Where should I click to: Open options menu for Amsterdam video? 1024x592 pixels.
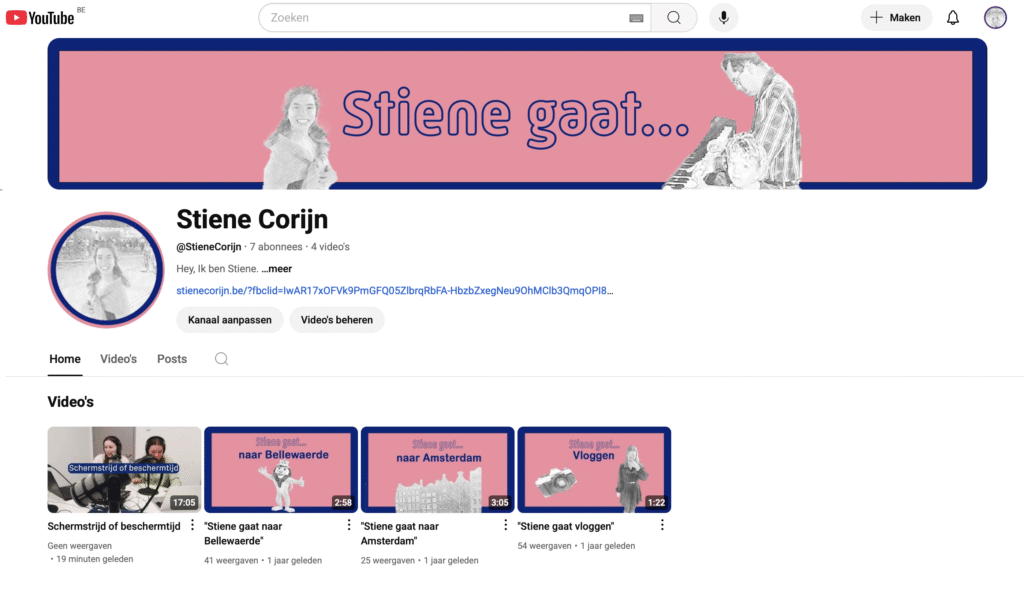point(505,525)
